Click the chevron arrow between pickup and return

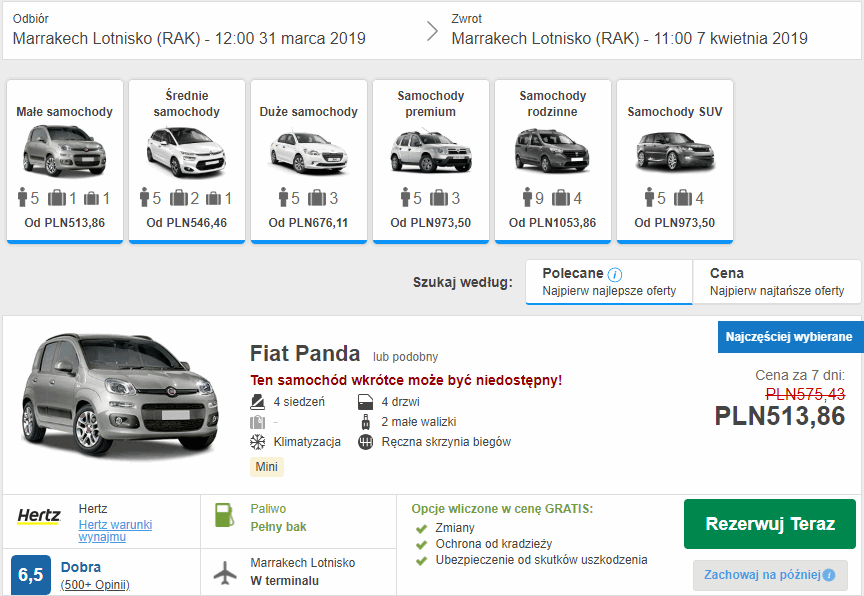(433, 31)
